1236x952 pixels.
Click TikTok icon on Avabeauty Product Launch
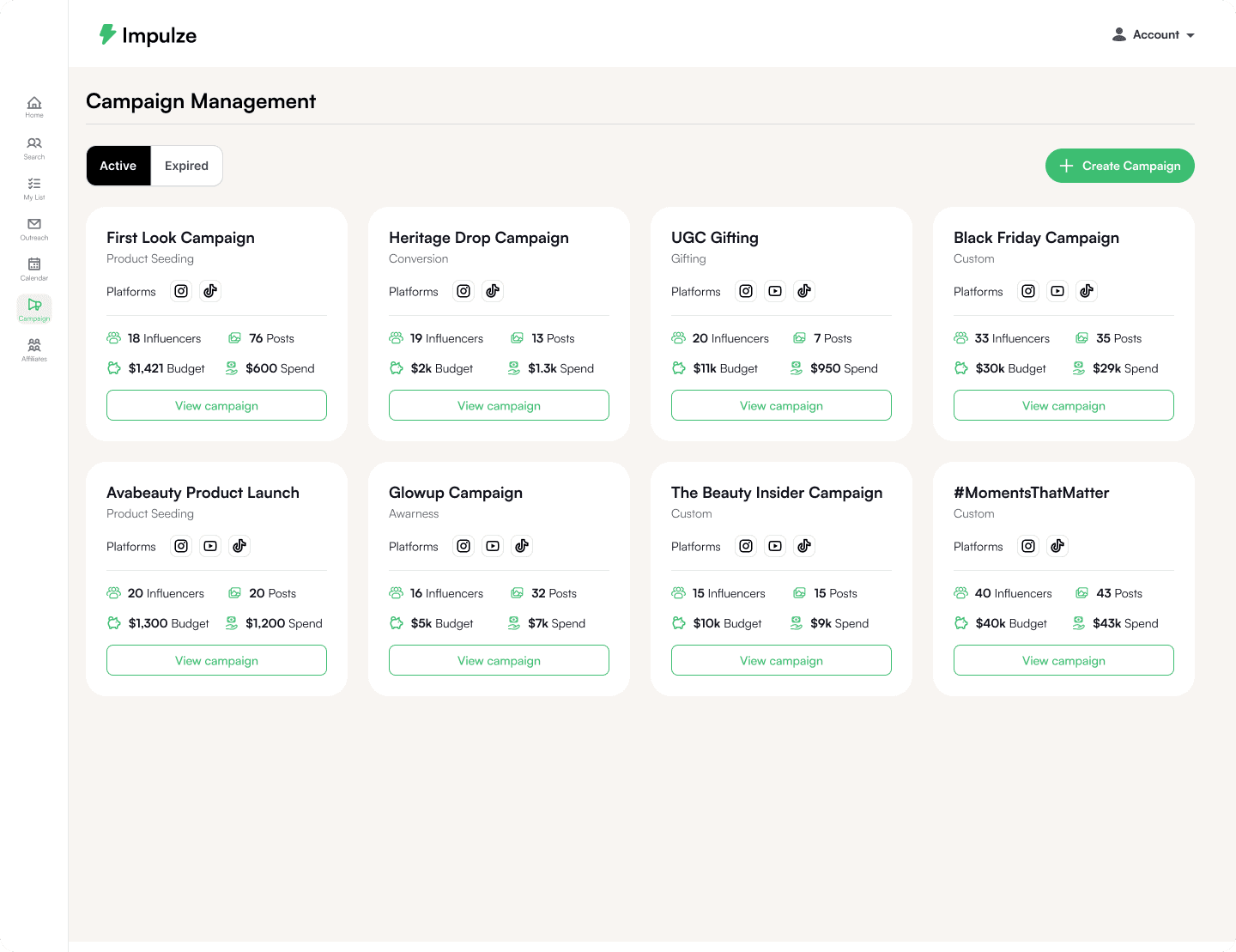239,546
